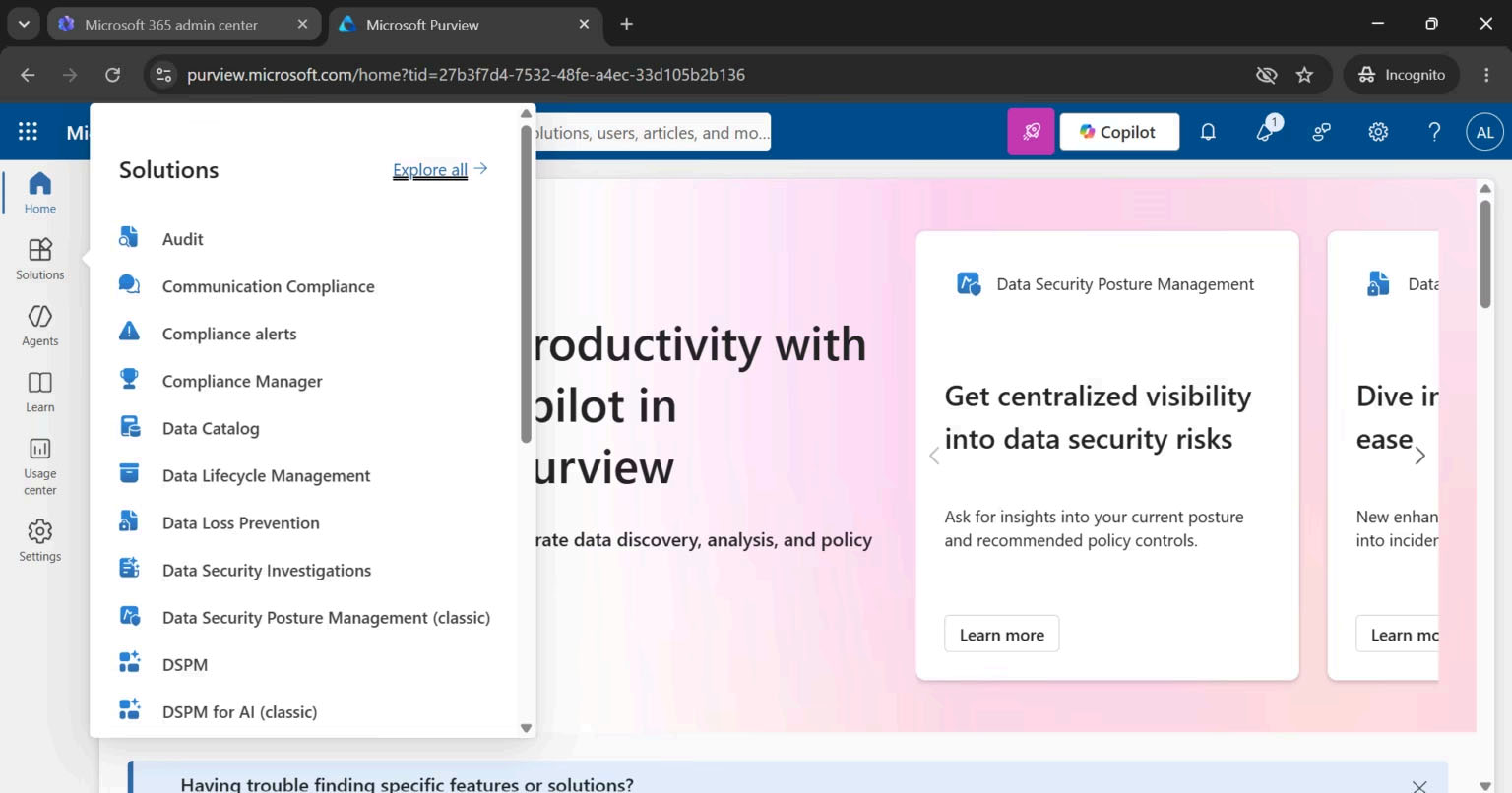1512x793 pixels.
Task: Close the Microsoft 365 admin center tab
Action: [302, 24]
